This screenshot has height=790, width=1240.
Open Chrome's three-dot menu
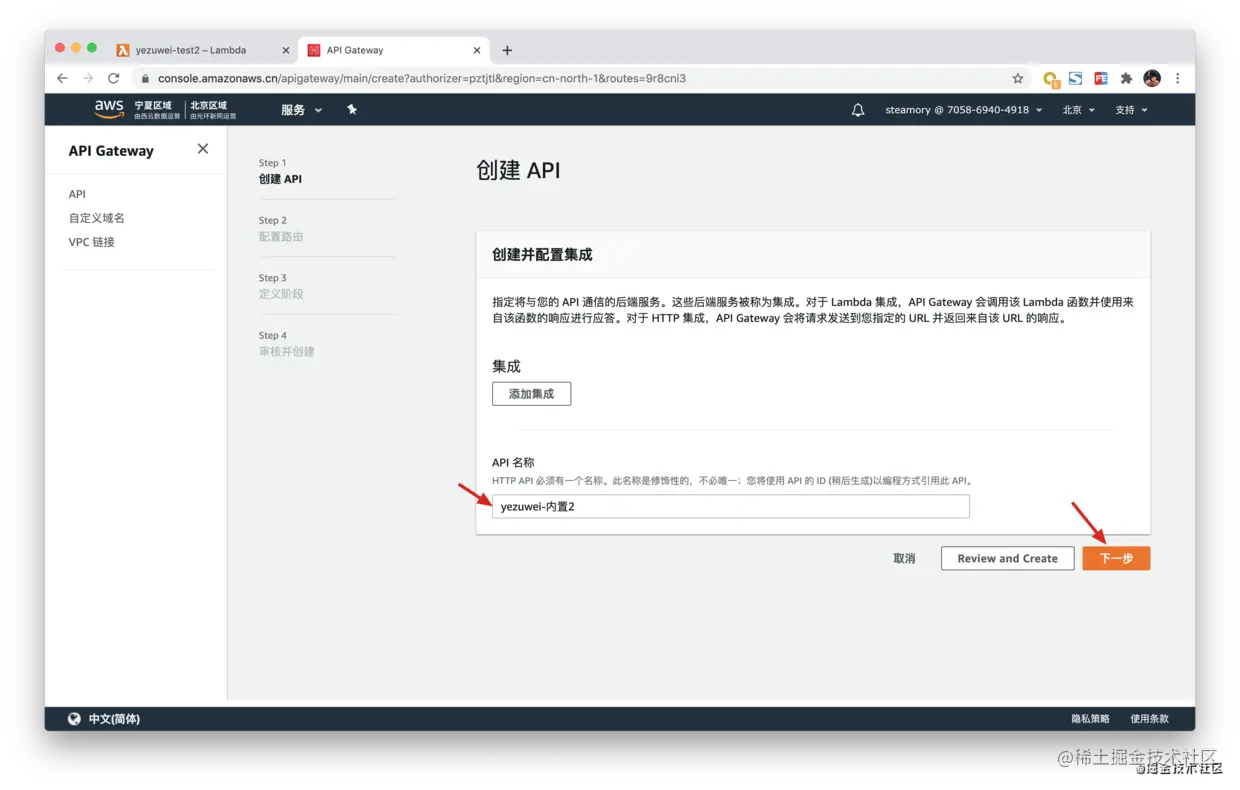point(1178,78)
